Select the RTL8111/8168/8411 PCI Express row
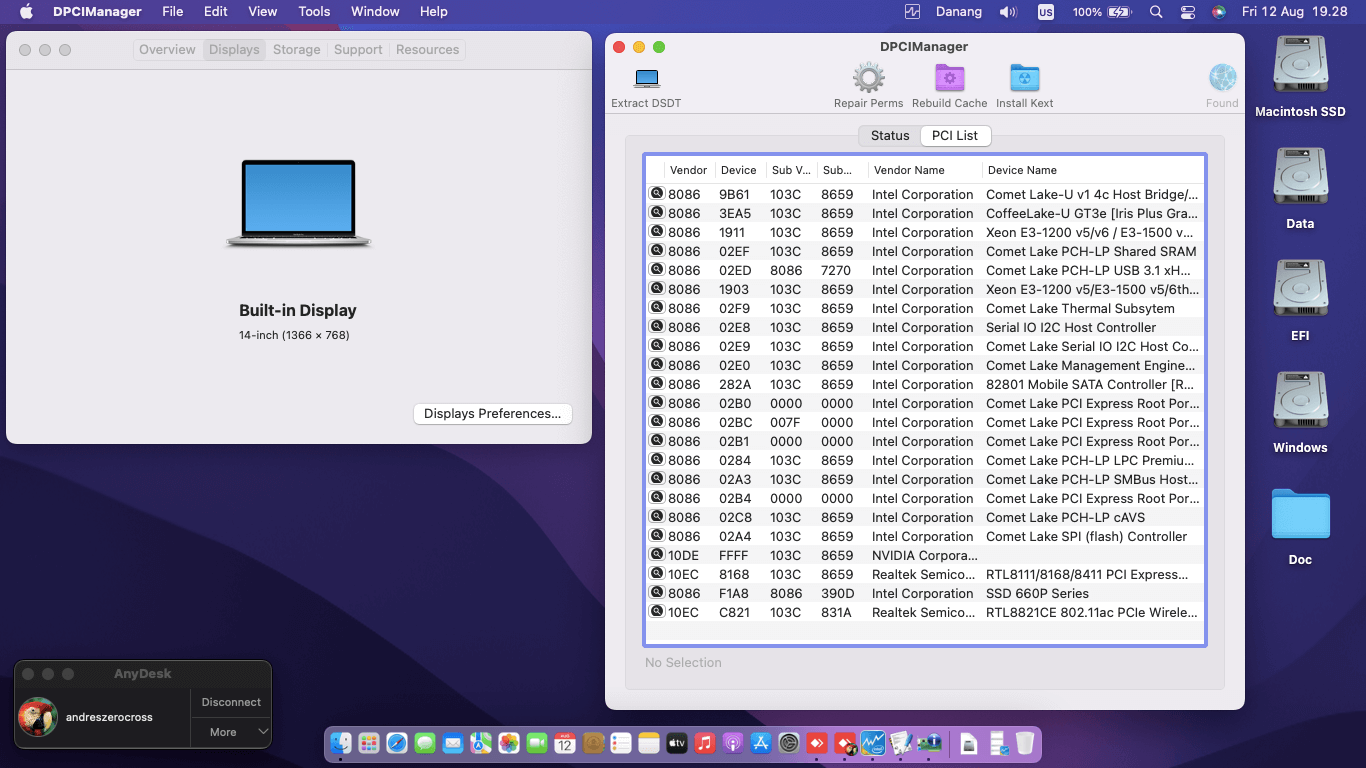The height and width of the screenshot is (768, 1366). tap(925, 574)
